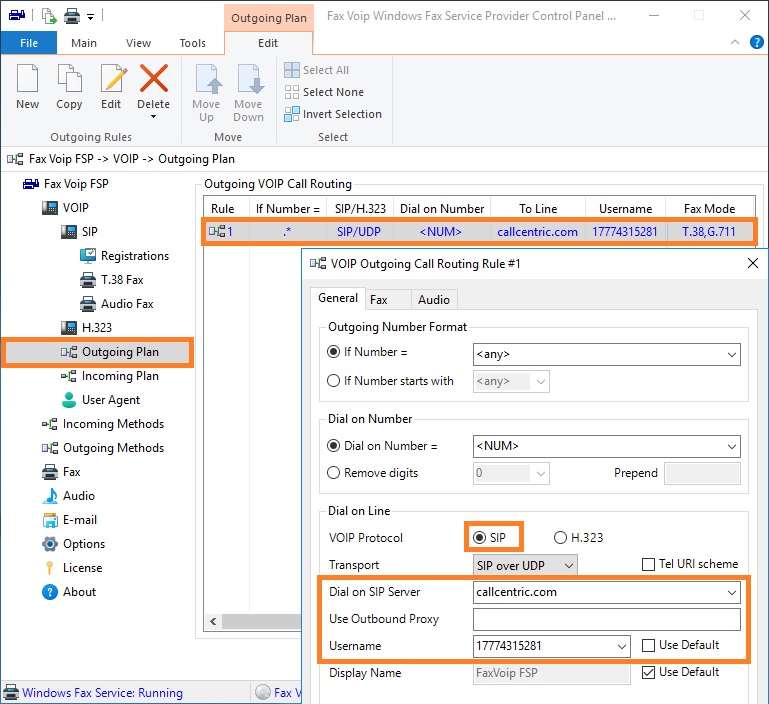Screen dimensions: 769x704
Task: Open the Fax settings tree item
Action: click(x=61, y=472)
